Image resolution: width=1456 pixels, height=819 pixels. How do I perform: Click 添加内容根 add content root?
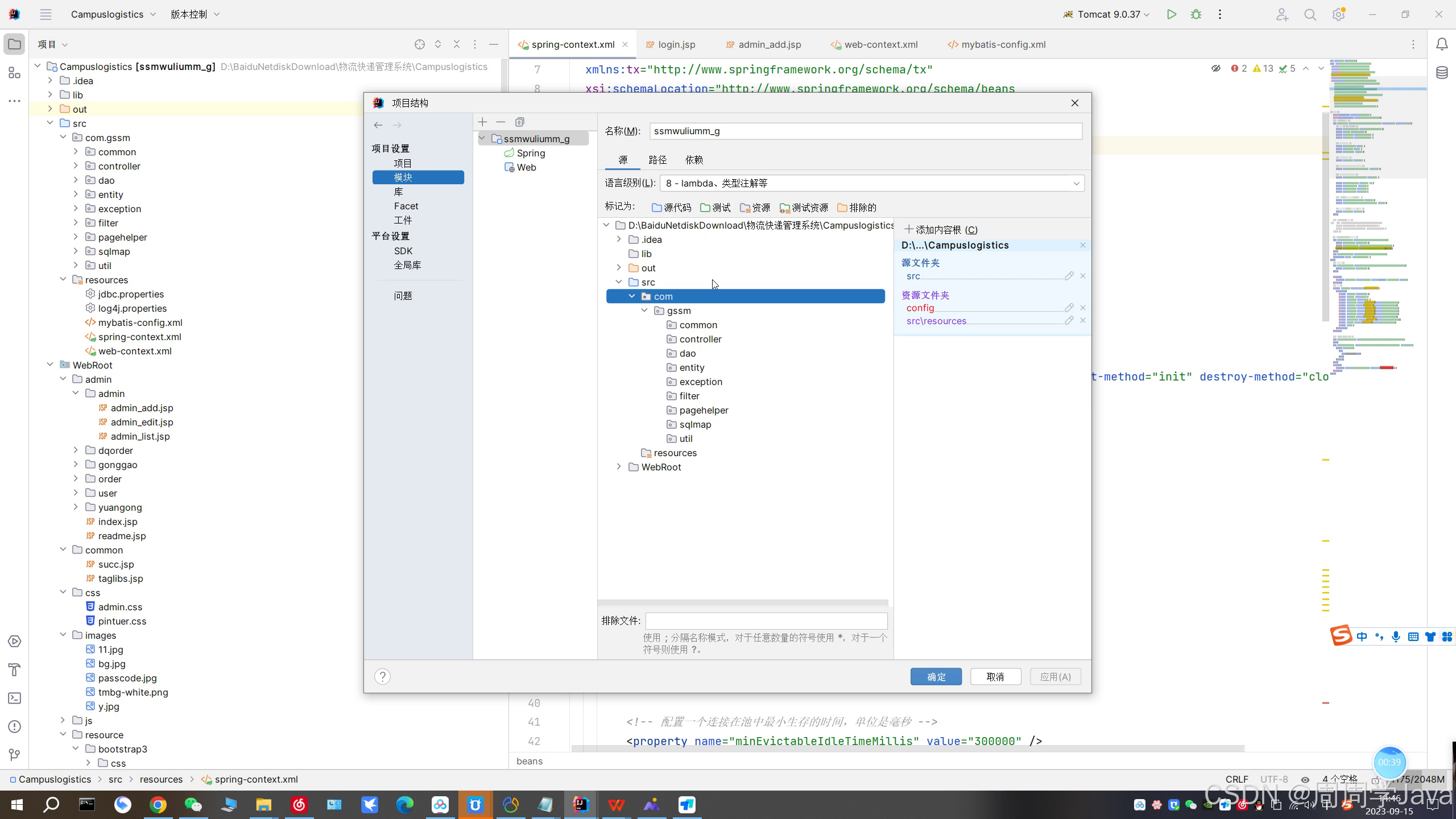[941, 230]
